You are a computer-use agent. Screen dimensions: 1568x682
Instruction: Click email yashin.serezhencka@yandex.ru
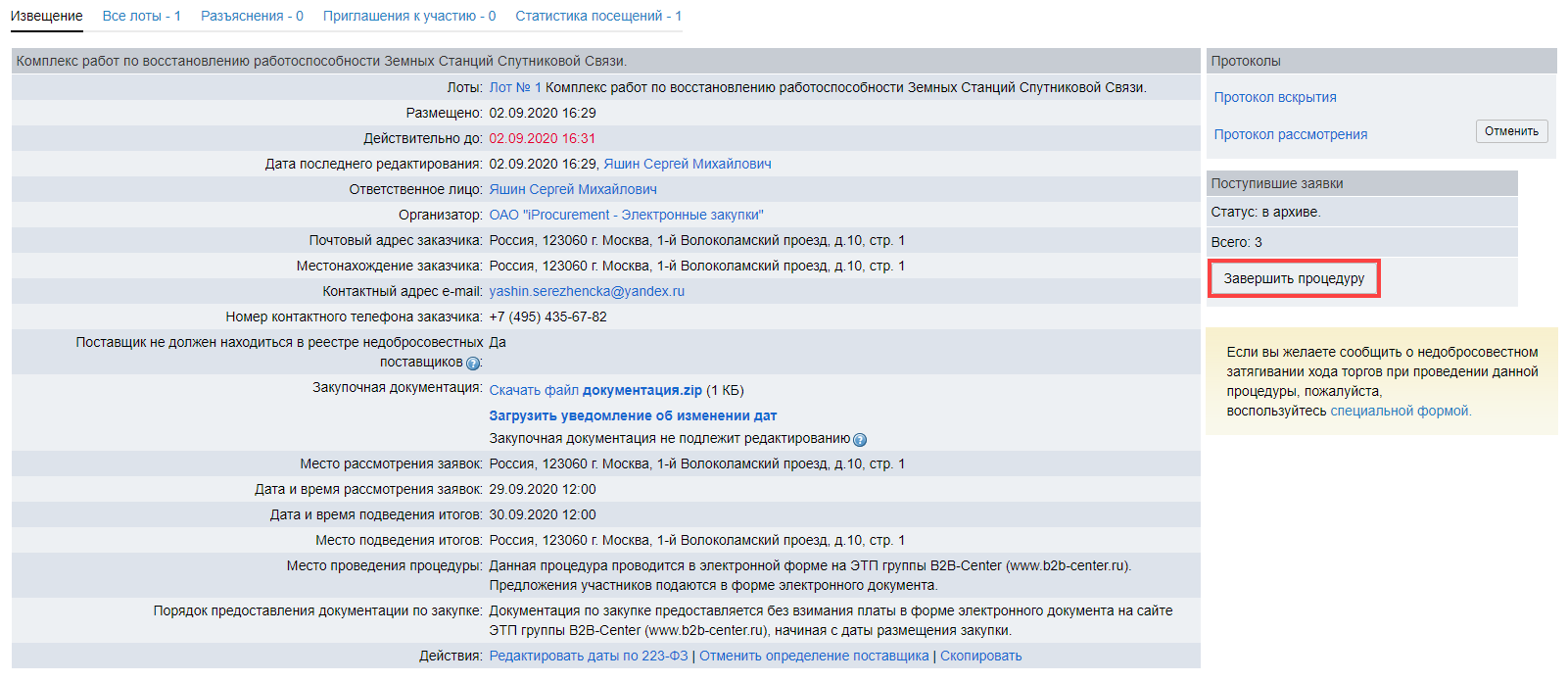pyautogui.click(x=587, y=291)
